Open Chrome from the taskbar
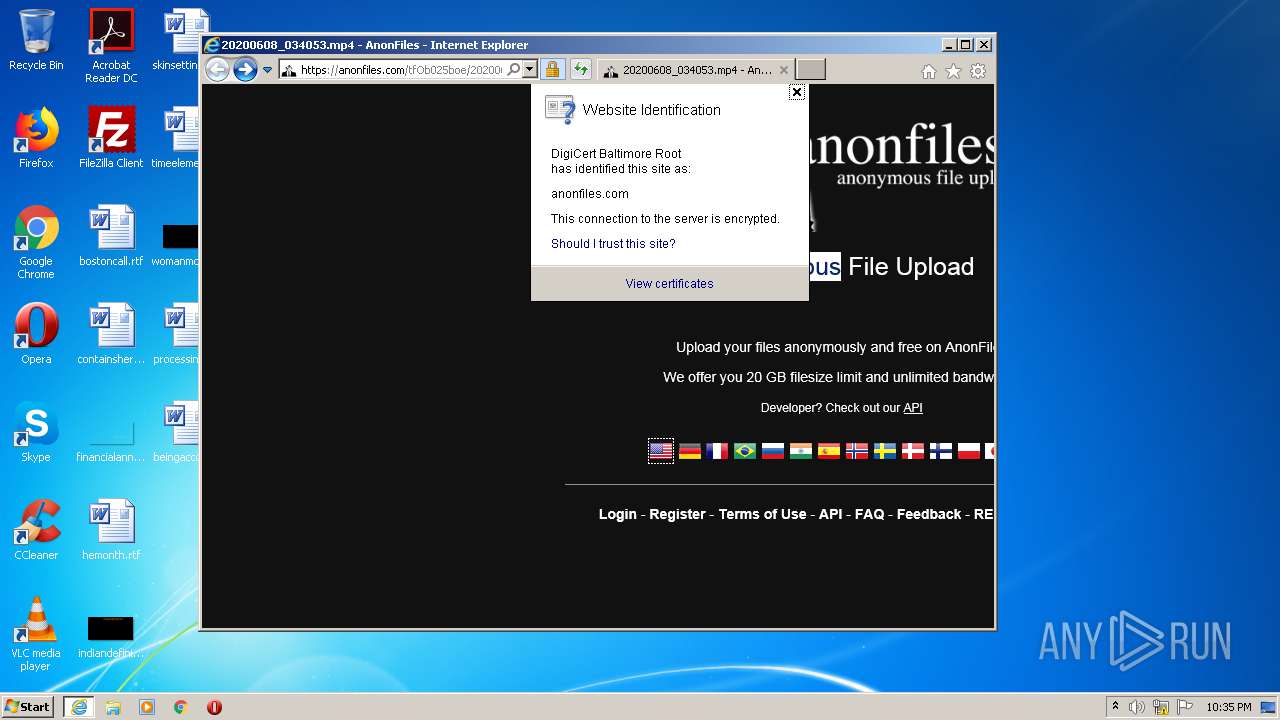Image resolution: width=1280 pixels, height=720 pixels. [x=181, y=707]
